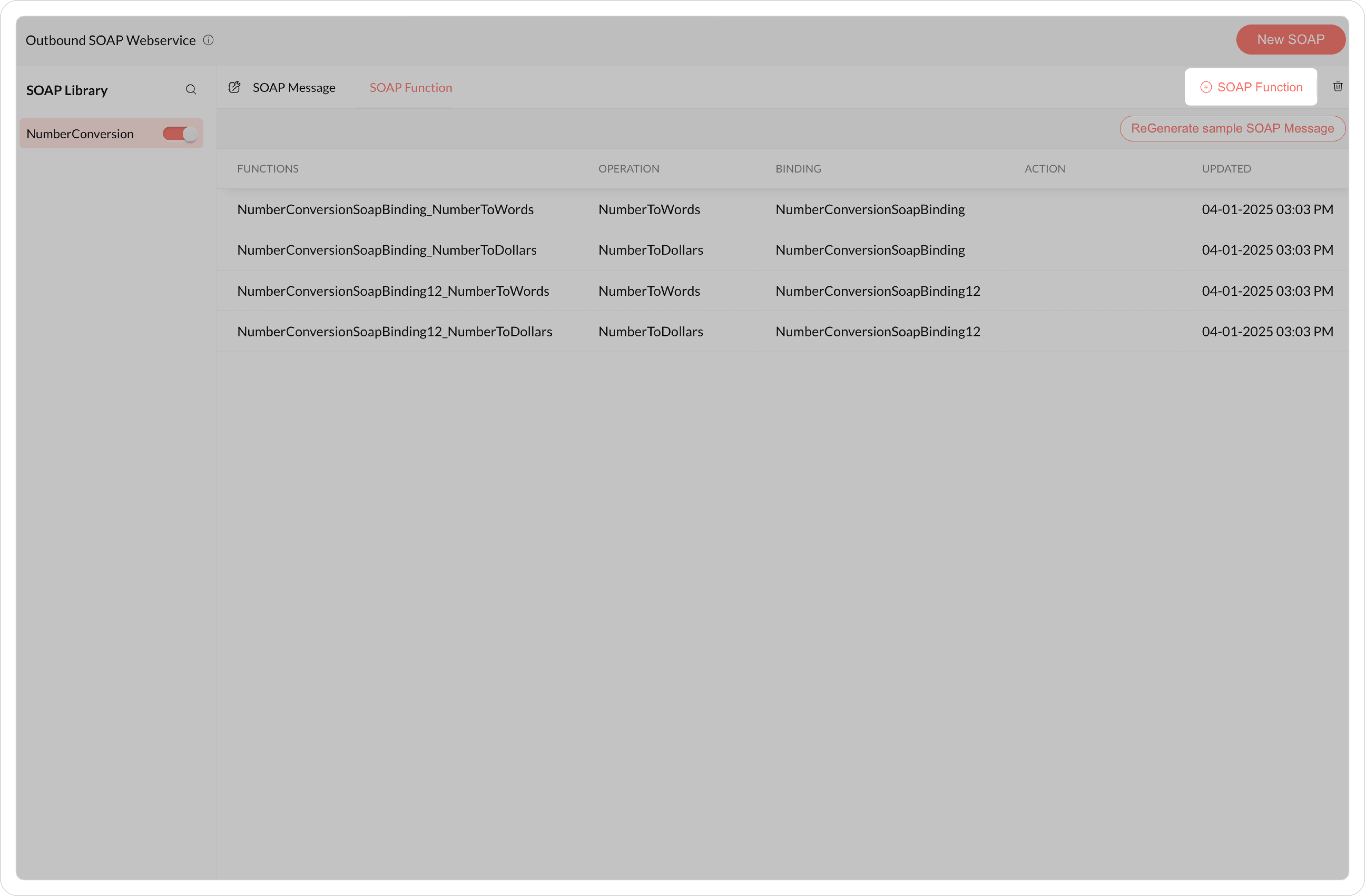Toggle the NumberConversion switch off
Image resolution: width=1365 pixels, height=896 pixels.
click(x=180, y=133)
